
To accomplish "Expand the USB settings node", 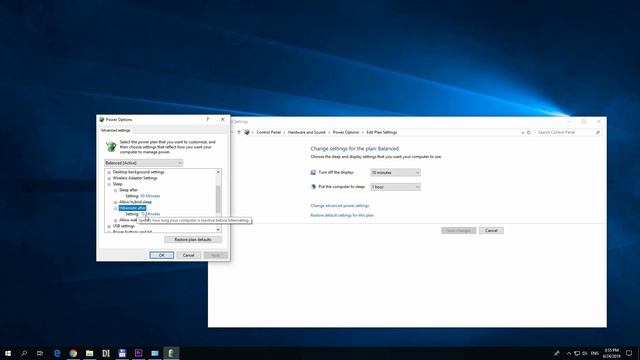I will tap(109, 226).
